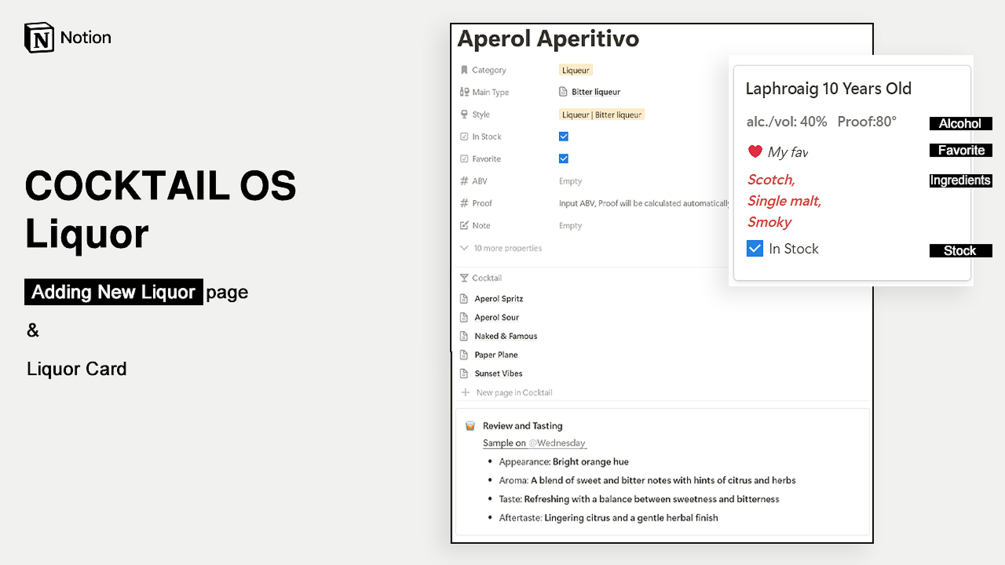Click the Aftertaste bullet line
This screenshot has width=1005, height=565.
tap(608, 518)
